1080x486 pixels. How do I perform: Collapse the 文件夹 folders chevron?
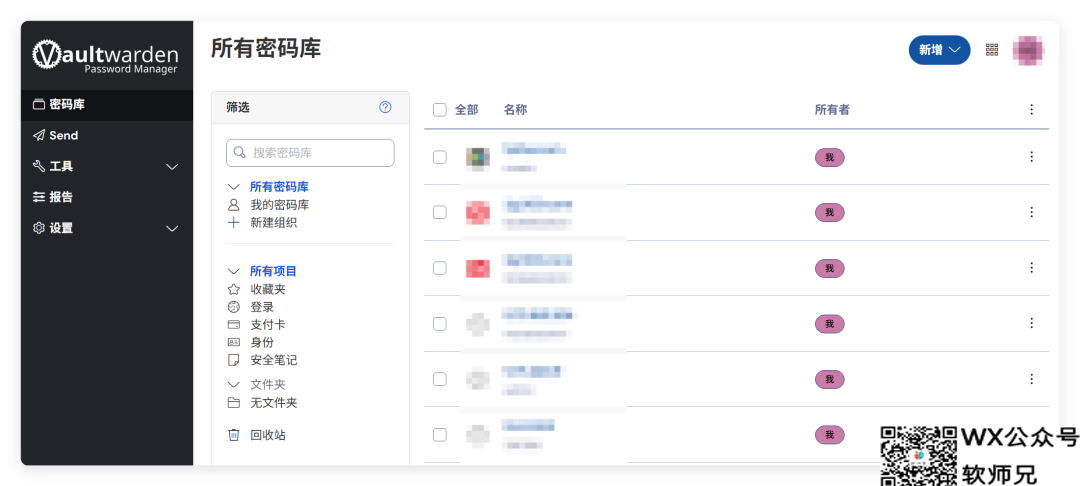pyautogui.click(x=234, y=385)
